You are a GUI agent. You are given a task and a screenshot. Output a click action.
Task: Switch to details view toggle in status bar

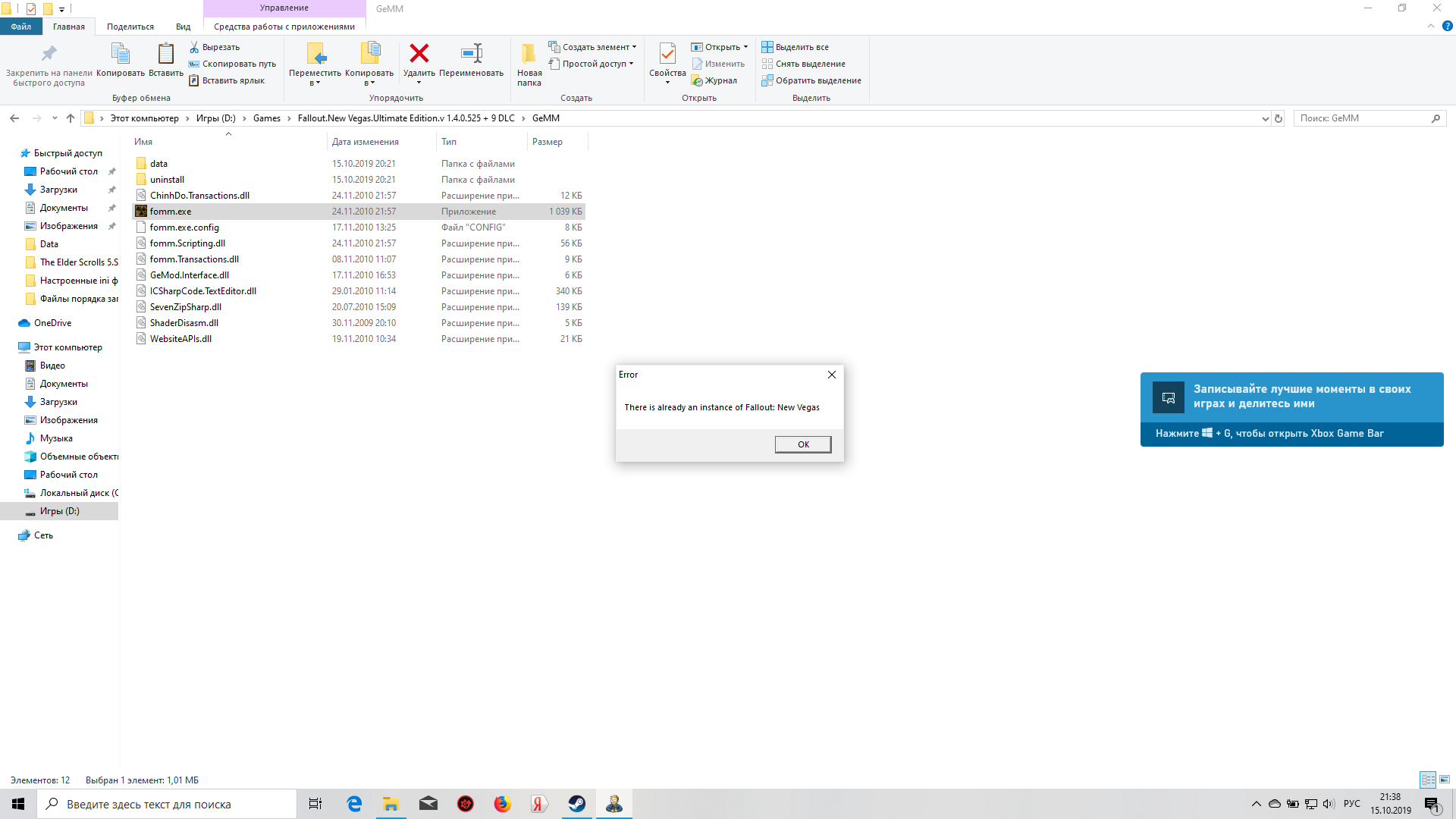click(1428, 780)
